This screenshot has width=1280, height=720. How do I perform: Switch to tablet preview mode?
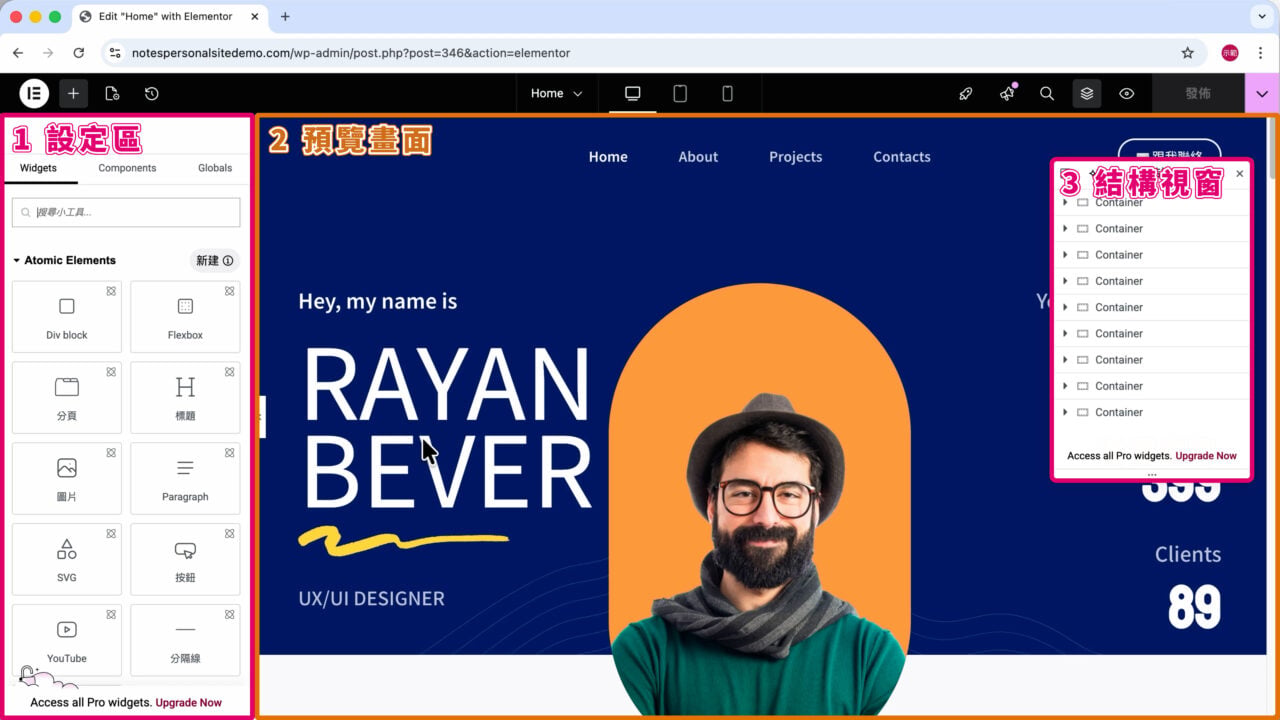pos(680,93)
